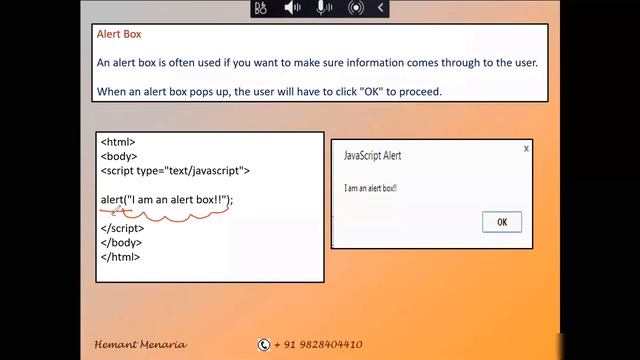Click the opening <body> tag line
The width and height of the screenshot is (640, 360).
tap(119, 157)
